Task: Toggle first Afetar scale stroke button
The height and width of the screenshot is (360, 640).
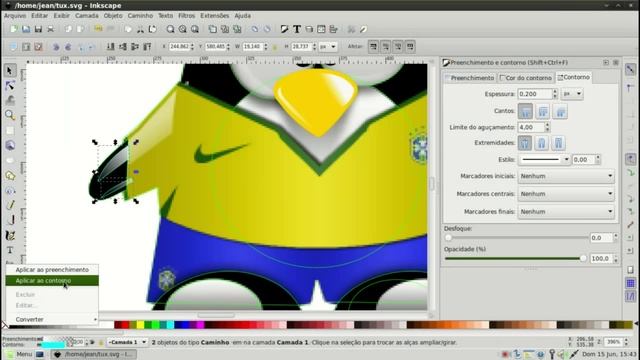Action: [x=373, y=47]
